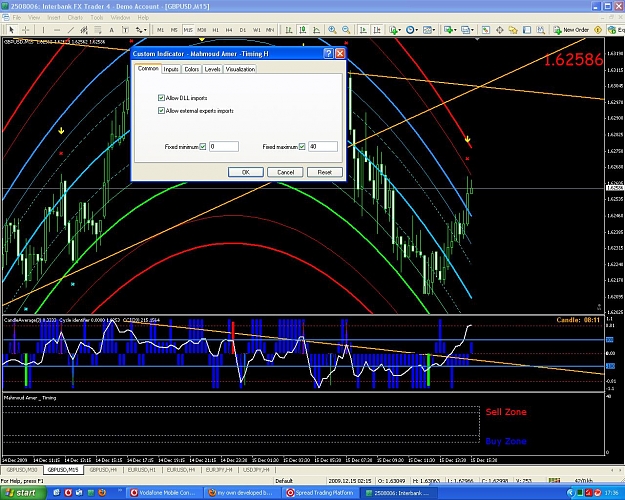Viewport: 625px width, 500px height.
Task: Select the text 'A' tool
Action: click(112, 30)
